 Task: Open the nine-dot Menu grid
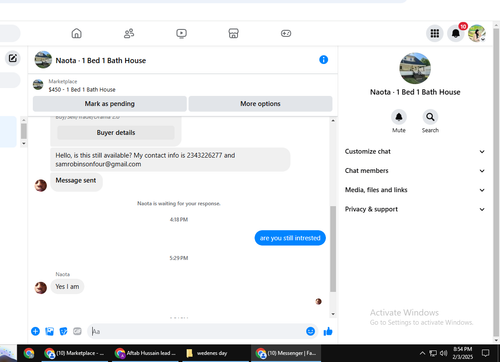[x=435, y=33]
